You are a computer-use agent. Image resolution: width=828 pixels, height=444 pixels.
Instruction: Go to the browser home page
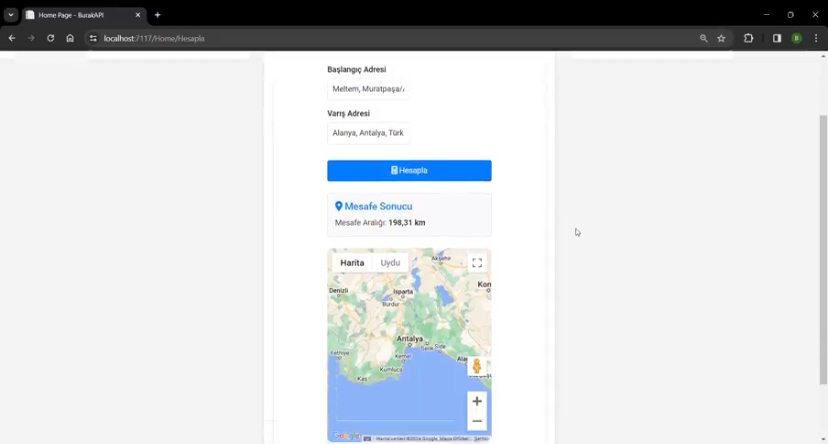point(70,38)
